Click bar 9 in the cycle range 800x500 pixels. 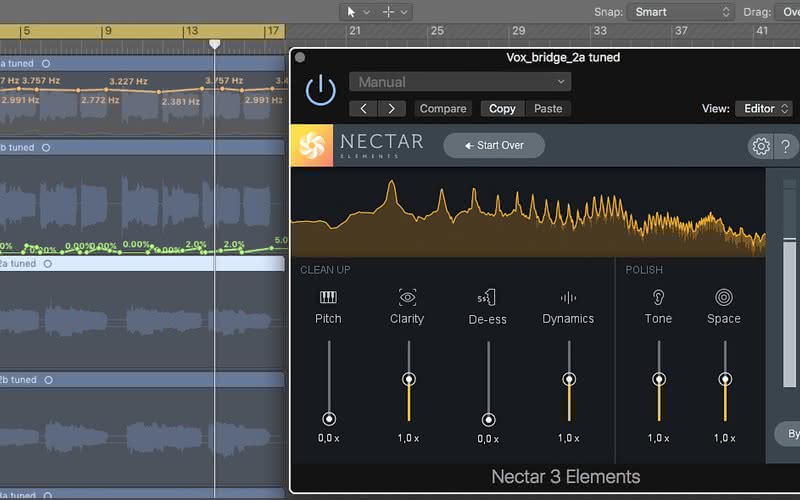coord(108,31)
